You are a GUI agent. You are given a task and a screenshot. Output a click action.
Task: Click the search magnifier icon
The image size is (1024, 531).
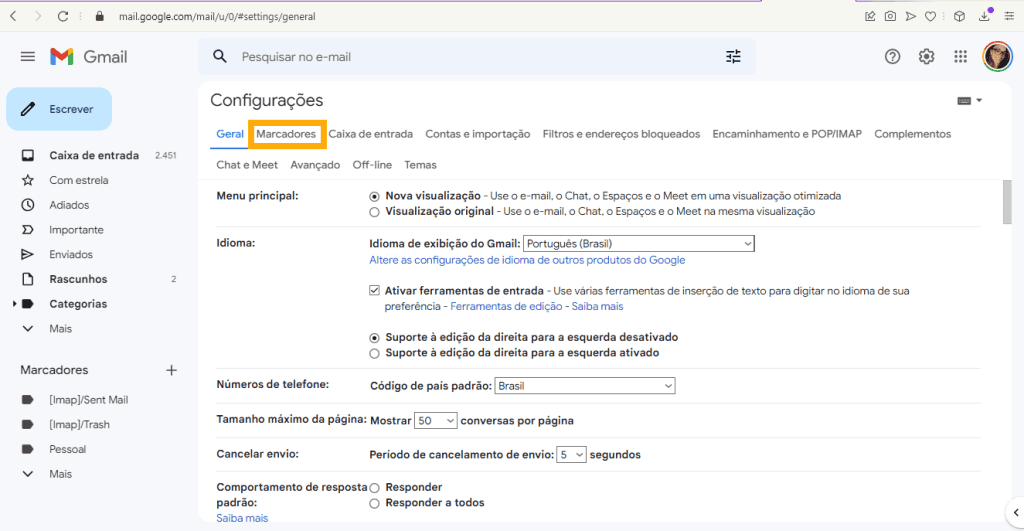[x=220, y=57]
